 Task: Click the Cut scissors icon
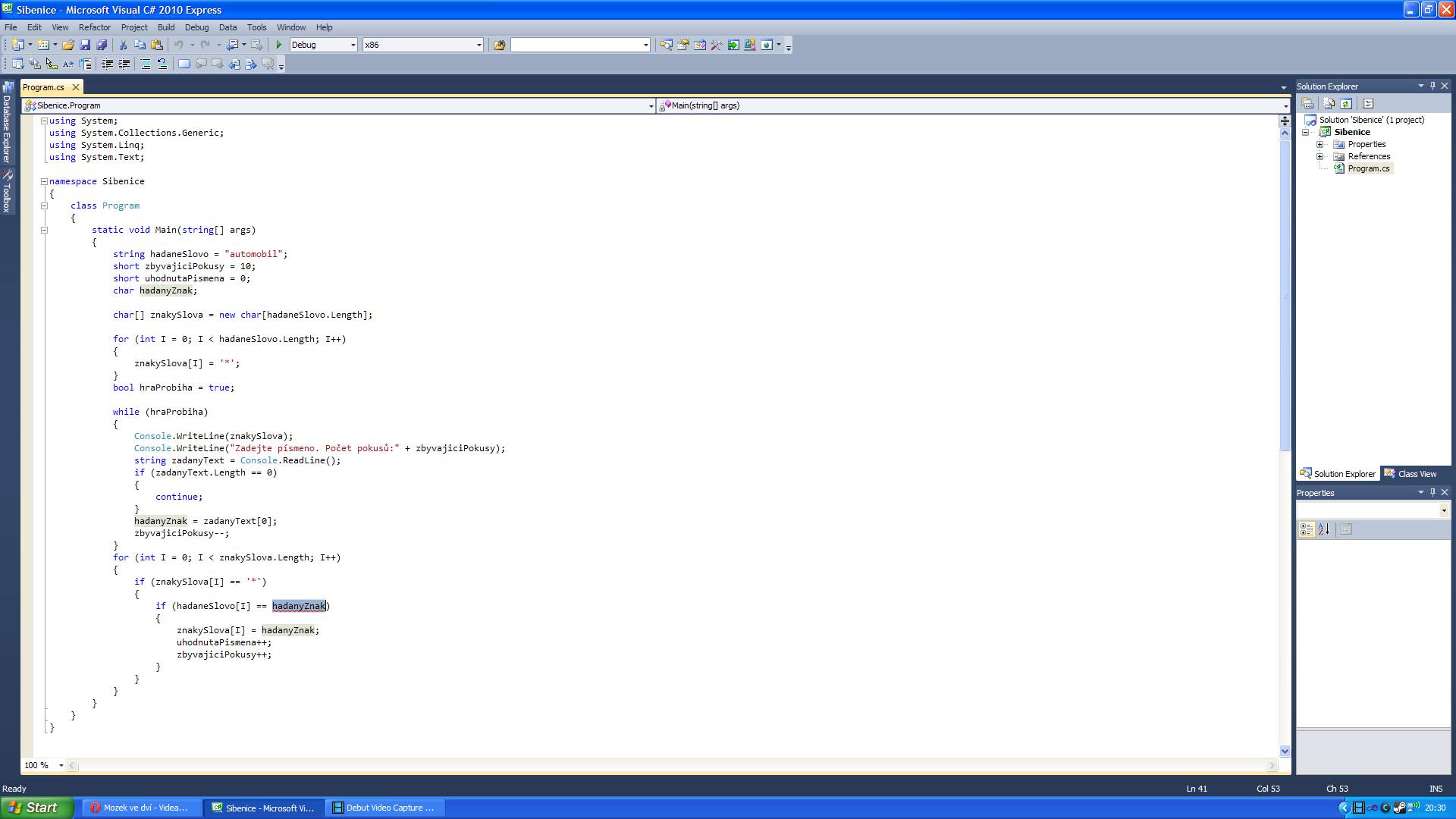click(x=123, y=45)
